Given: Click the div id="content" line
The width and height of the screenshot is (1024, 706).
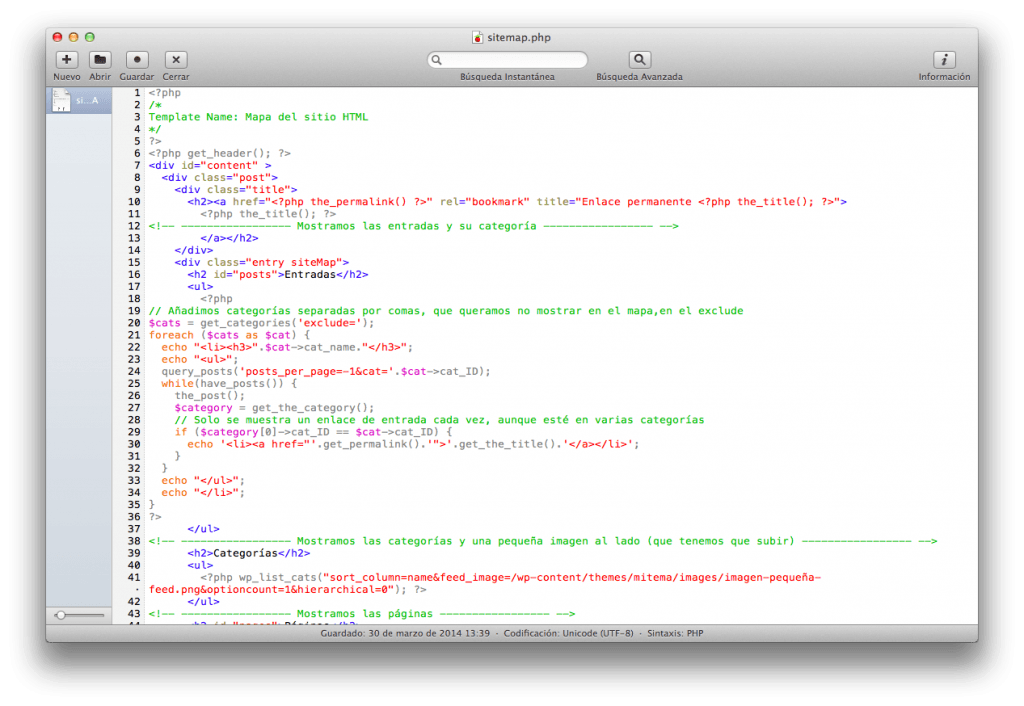Looking at the screenshot, I should (x=210, y=166).
